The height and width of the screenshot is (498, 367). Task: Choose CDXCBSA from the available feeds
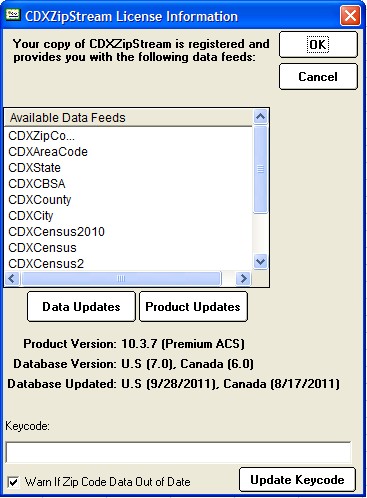(37, 184)
